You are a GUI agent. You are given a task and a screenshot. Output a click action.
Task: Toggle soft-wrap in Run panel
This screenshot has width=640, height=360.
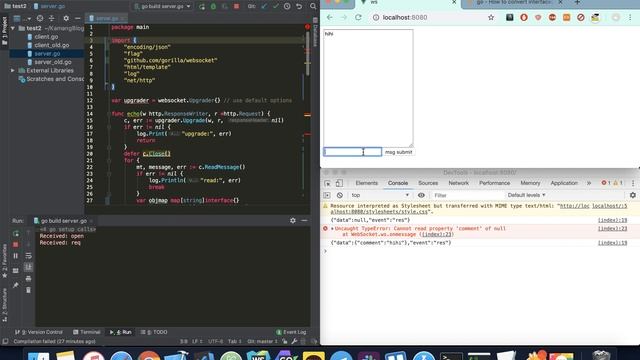28,256
